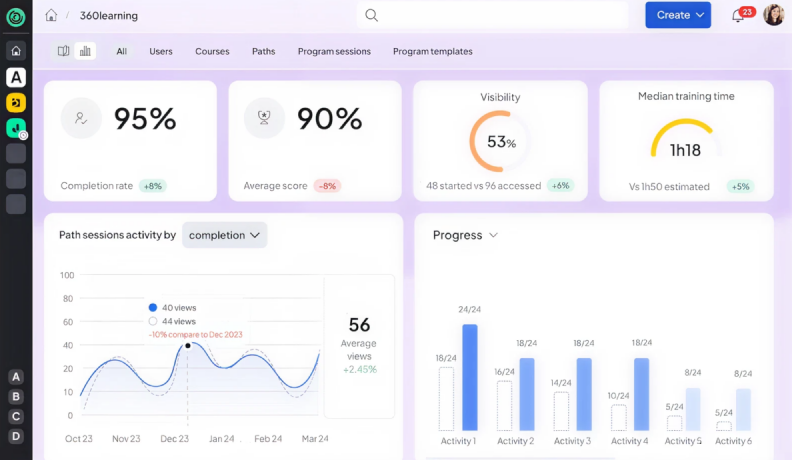
Task: Select group D in sidebar
Action: click(16, 436)
